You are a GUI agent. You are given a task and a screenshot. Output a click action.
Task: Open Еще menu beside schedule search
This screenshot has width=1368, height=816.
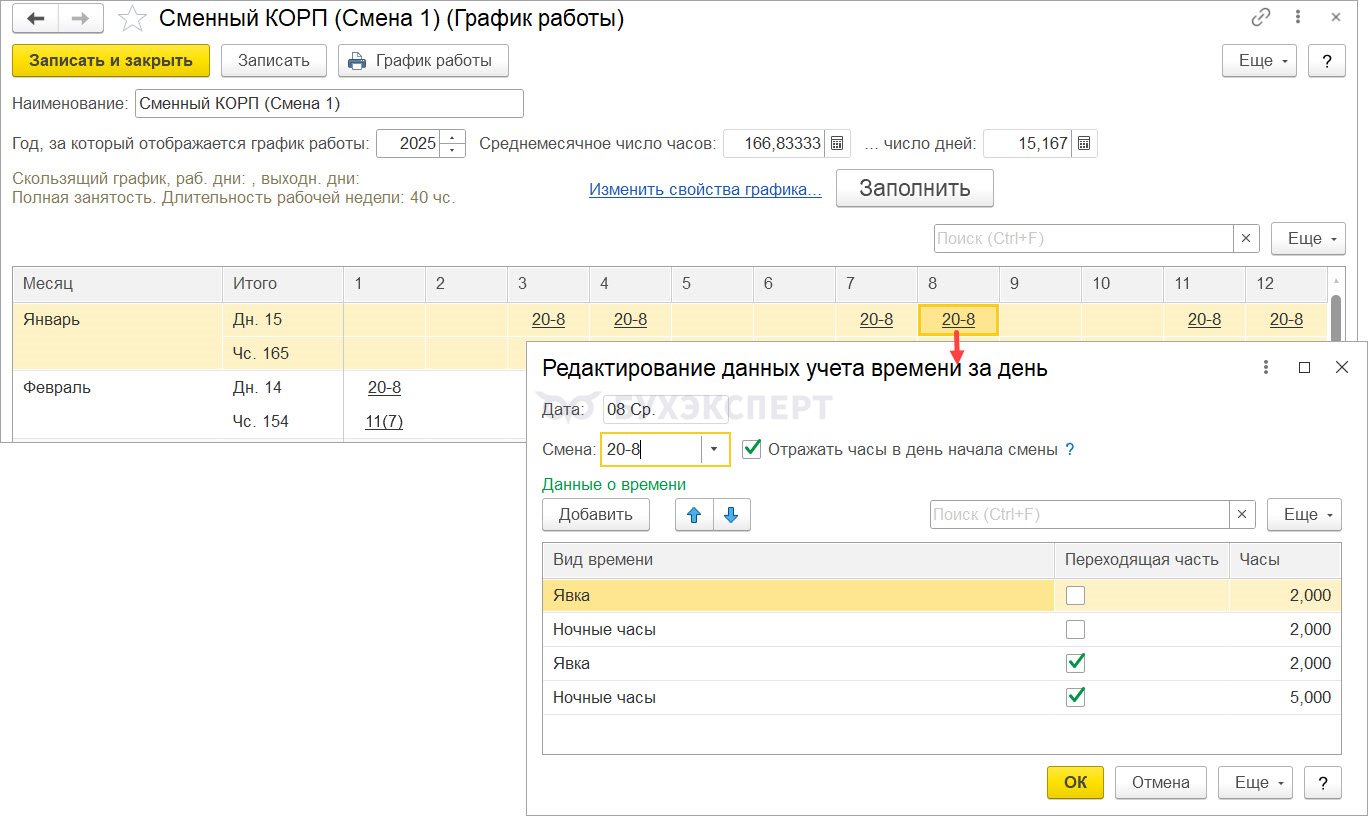(x=1308, y=239)
